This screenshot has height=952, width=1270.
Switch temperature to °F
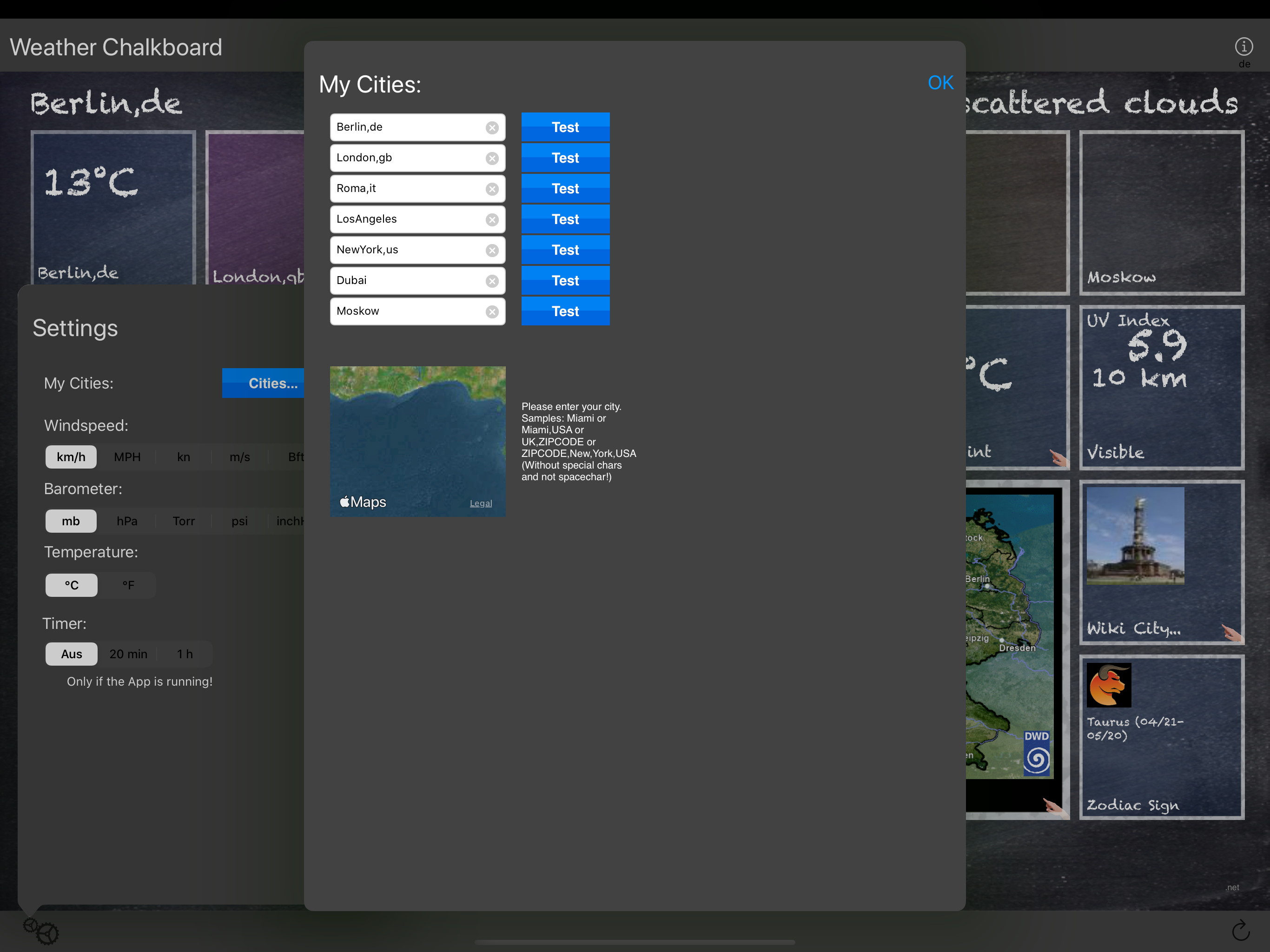[x=128, y=585]
